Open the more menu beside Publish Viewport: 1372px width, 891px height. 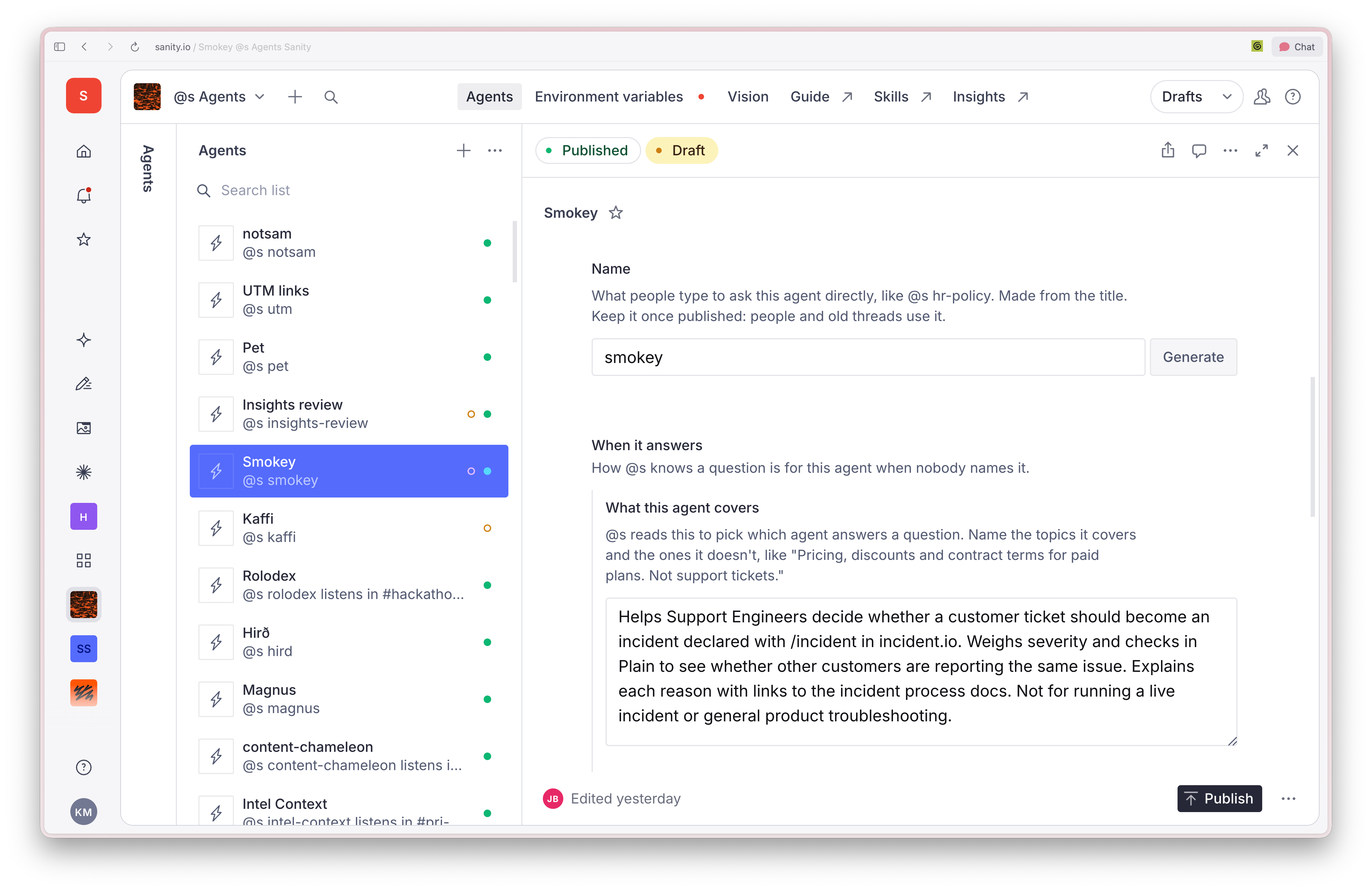pyautogui.click(x=1288, y=798)
